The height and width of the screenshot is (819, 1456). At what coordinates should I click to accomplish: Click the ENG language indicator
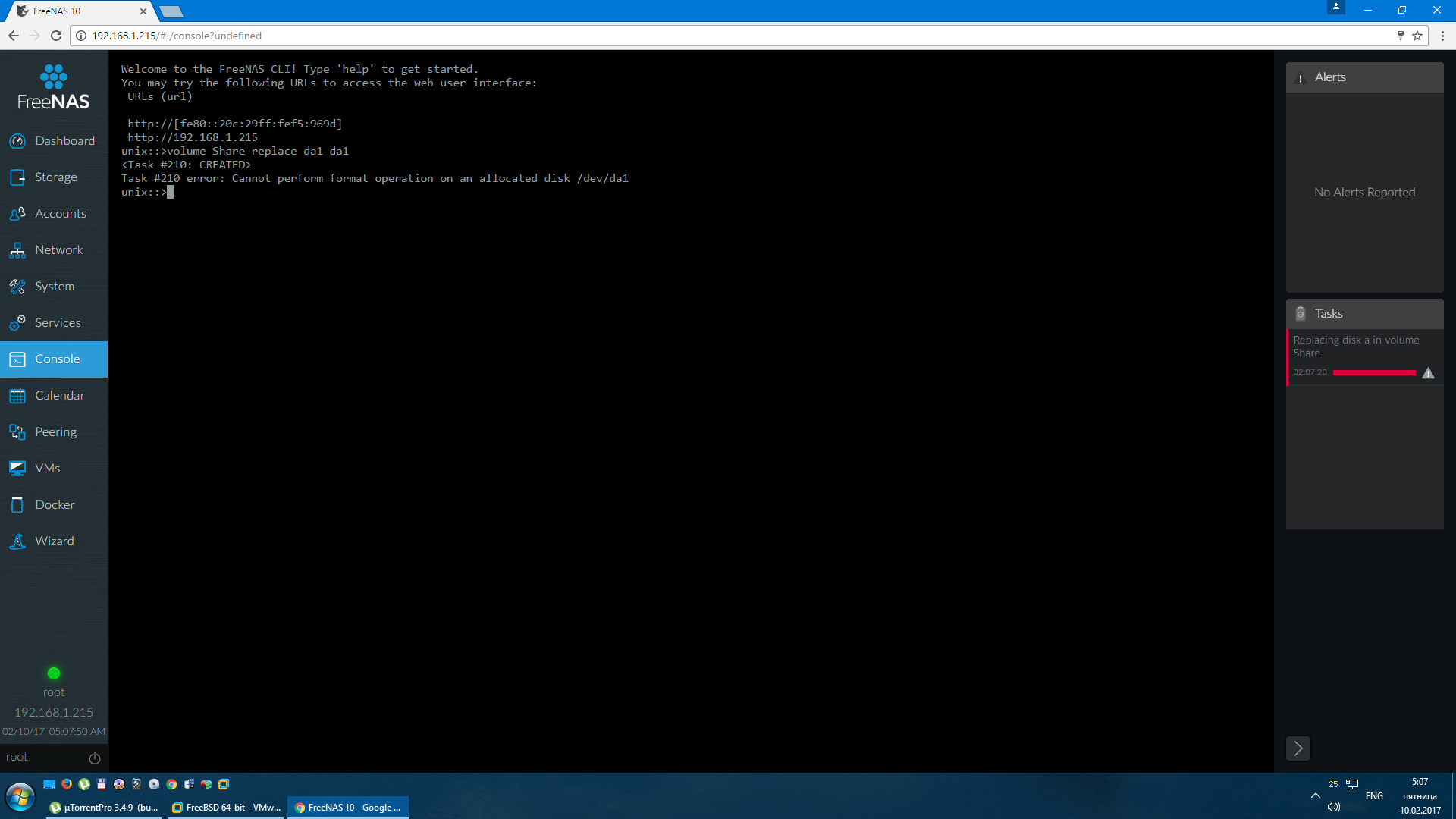tap(1374, 796)
